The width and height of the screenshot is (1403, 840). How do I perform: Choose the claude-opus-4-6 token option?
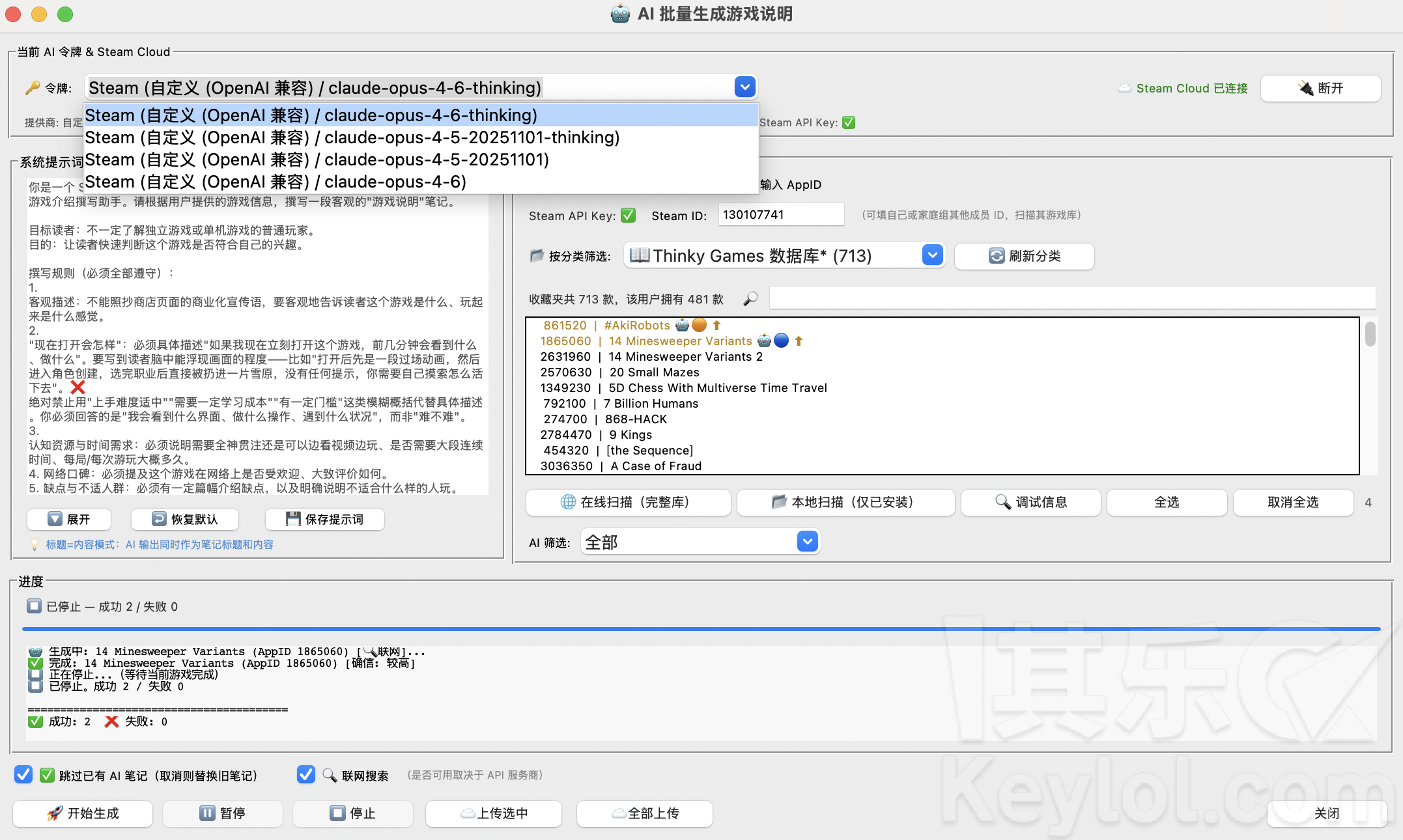click(x=276, y=182)
